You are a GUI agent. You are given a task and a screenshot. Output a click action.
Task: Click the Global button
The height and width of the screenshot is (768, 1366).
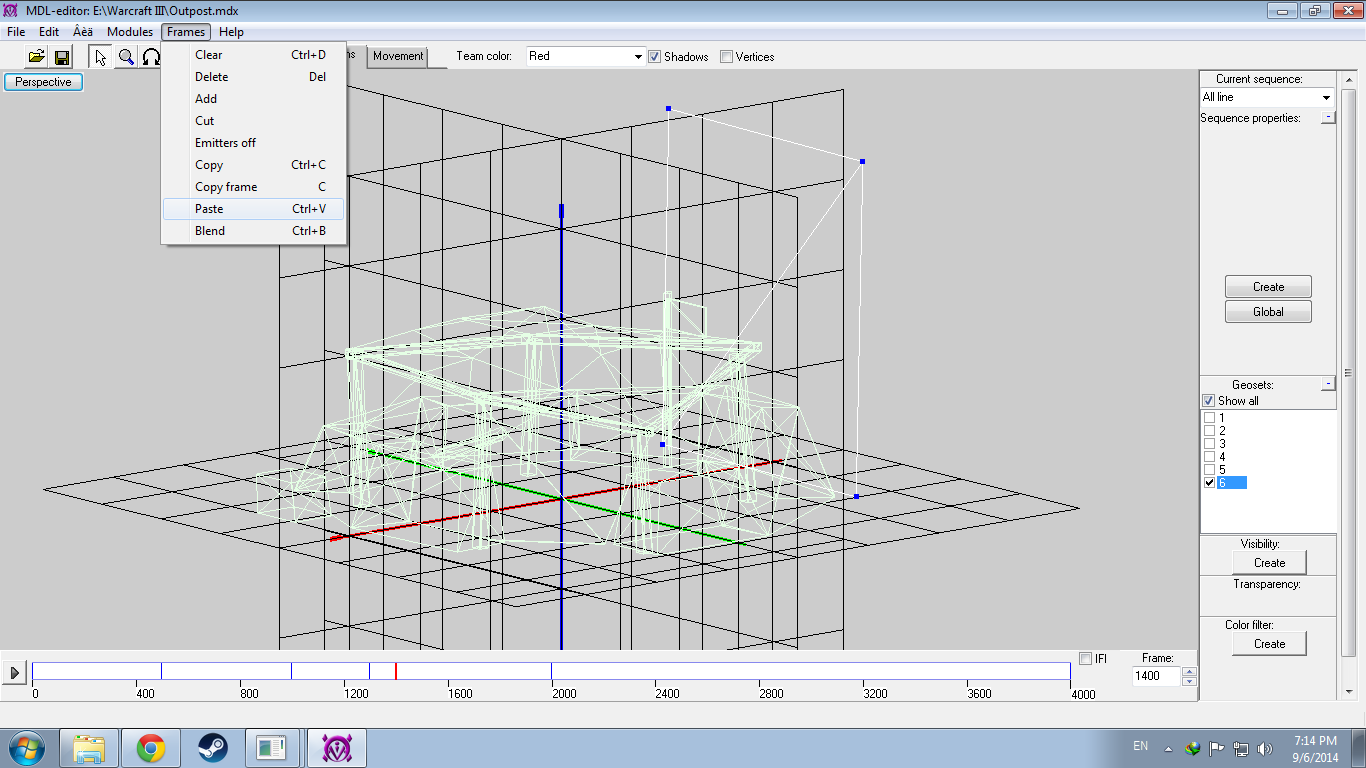point(1268,312)
